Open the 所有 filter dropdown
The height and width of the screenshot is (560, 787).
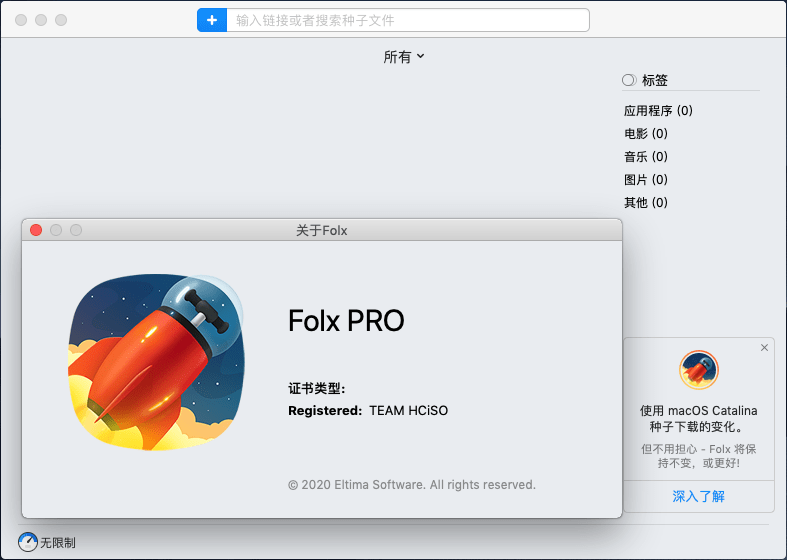pos(404,57)
